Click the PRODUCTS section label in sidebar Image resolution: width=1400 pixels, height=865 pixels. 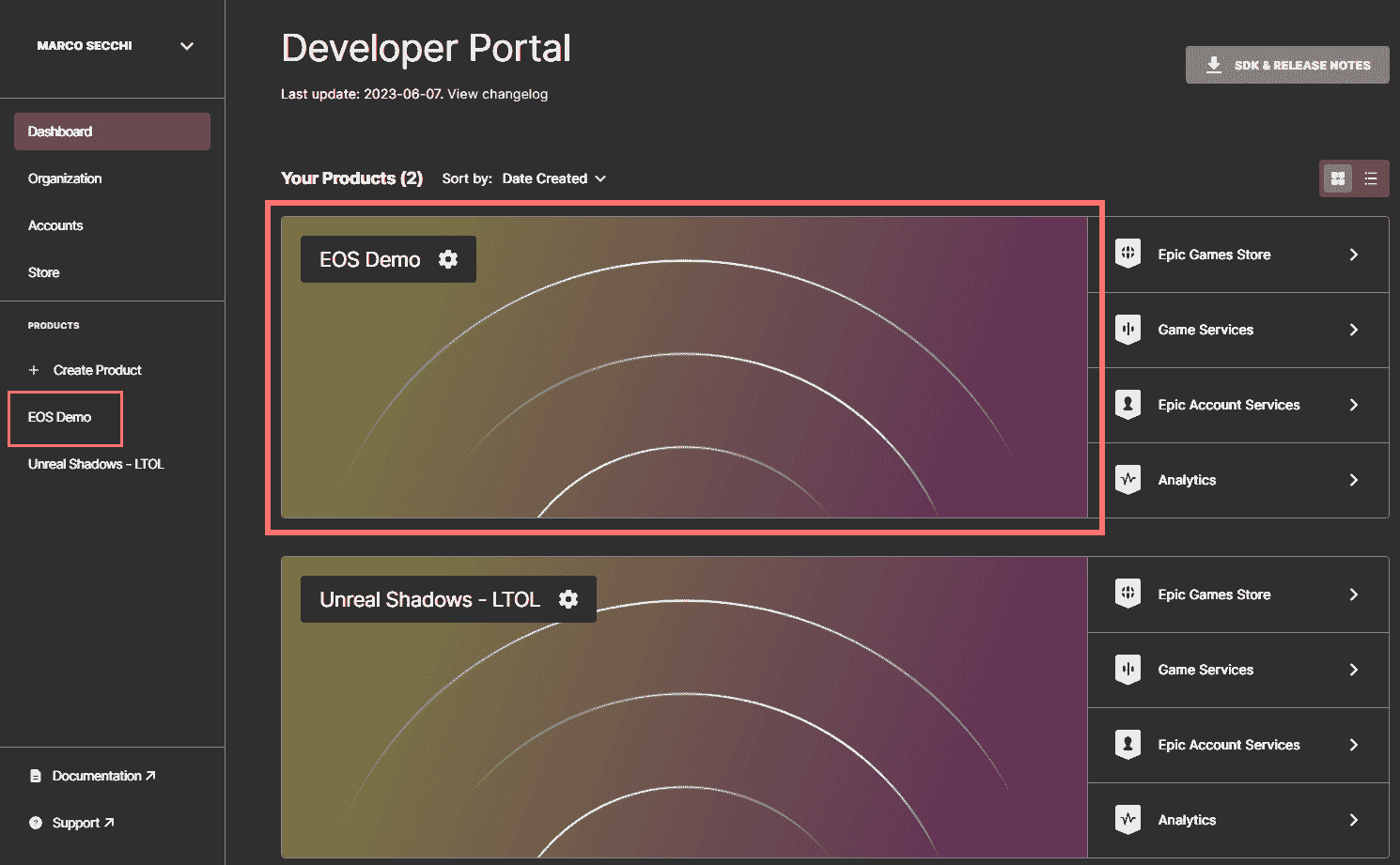click(x=54, y=325)
